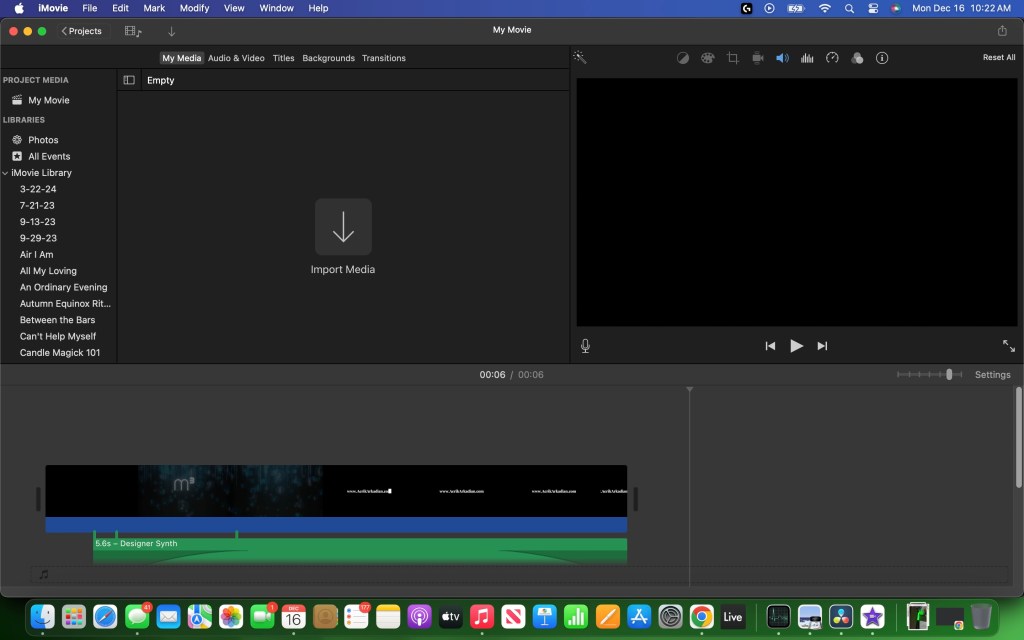Toggle the media sidebar visibility button

[129, 80]
